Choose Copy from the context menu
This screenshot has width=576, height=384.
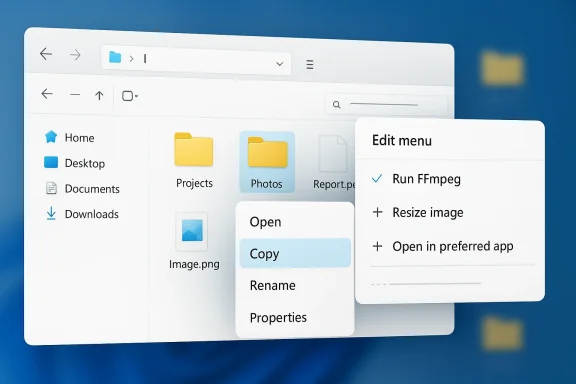coord(295,253)
